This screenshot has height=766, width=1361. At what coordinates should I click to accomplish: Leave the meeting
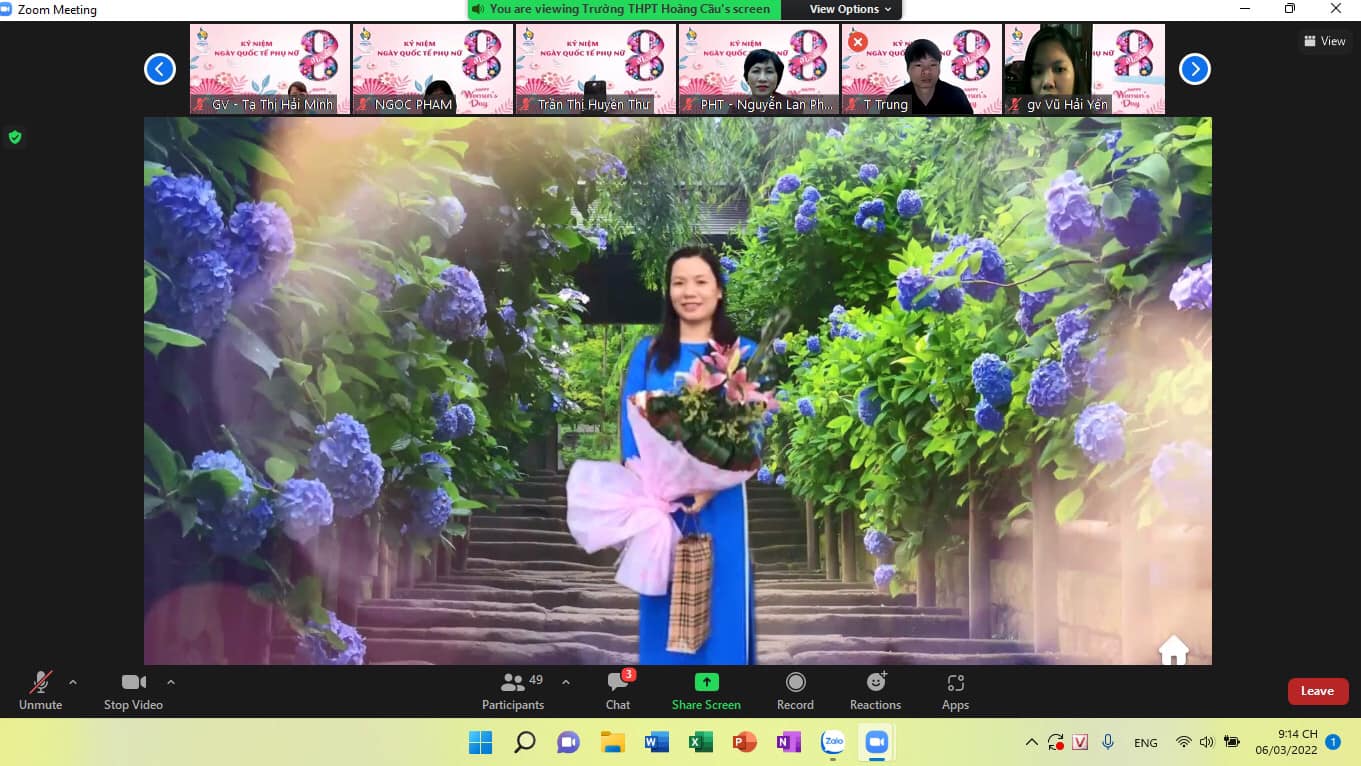1317,691
